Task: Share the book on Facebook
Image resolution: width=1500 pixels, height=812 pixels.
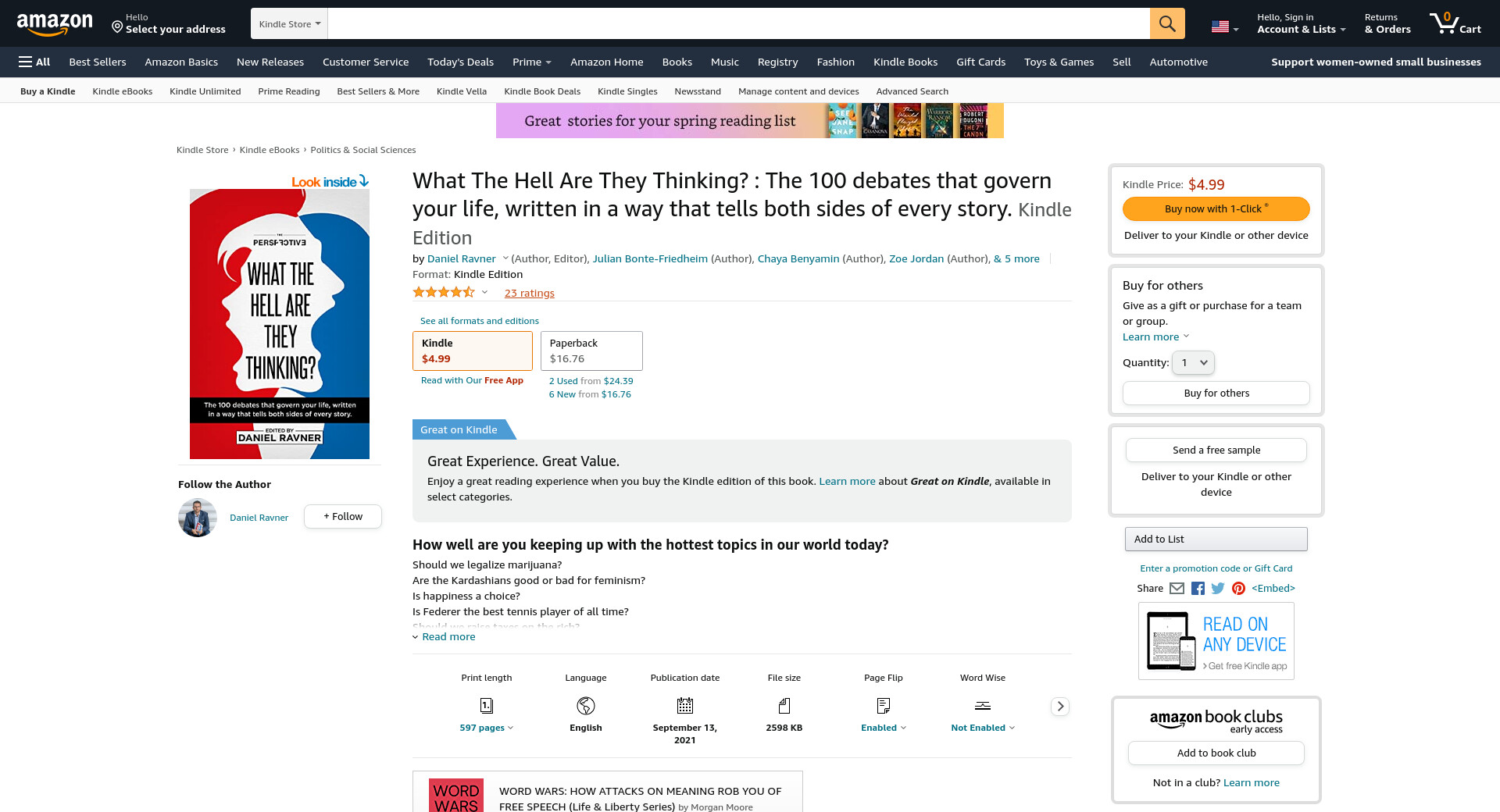Action: pyautogui.click(x=1198, y=589)
